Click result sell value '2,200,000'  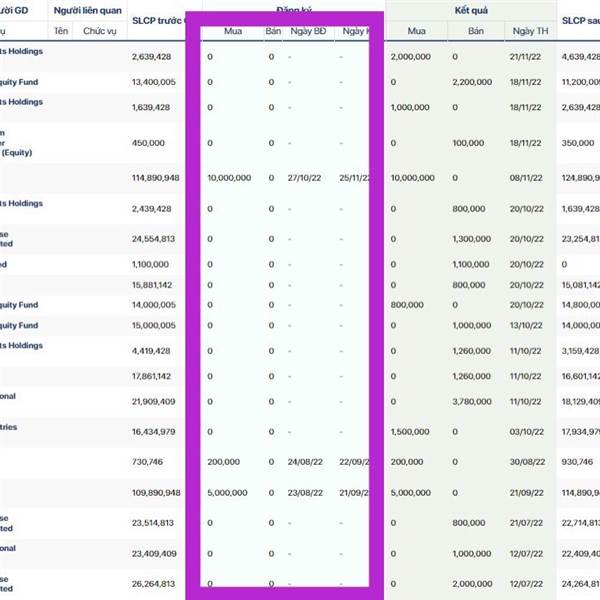click(x=472, y=82)
